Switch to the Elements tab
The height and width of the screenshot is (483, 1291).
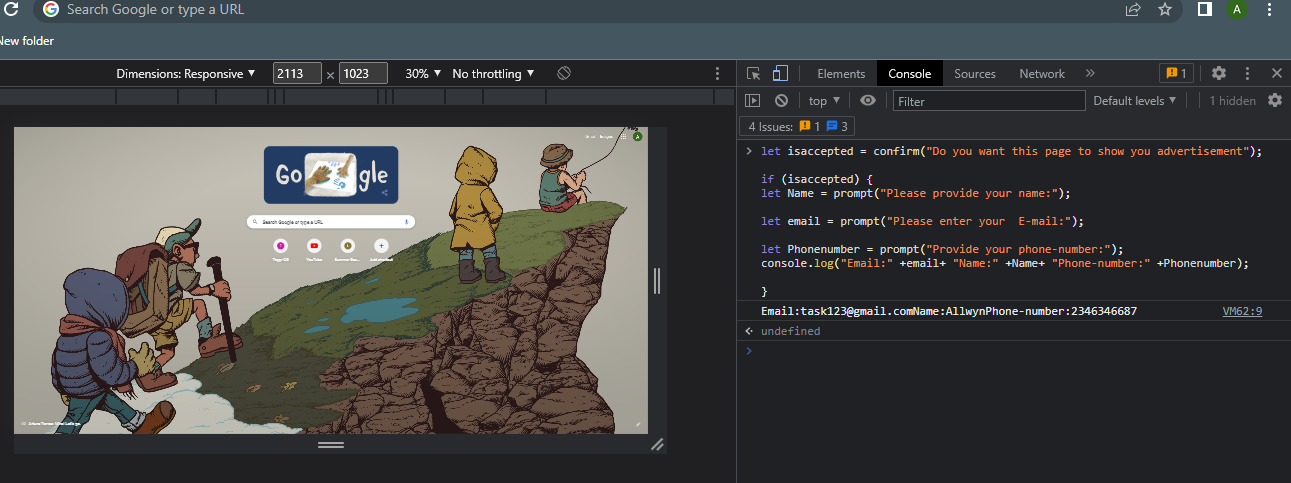[841, 73]
